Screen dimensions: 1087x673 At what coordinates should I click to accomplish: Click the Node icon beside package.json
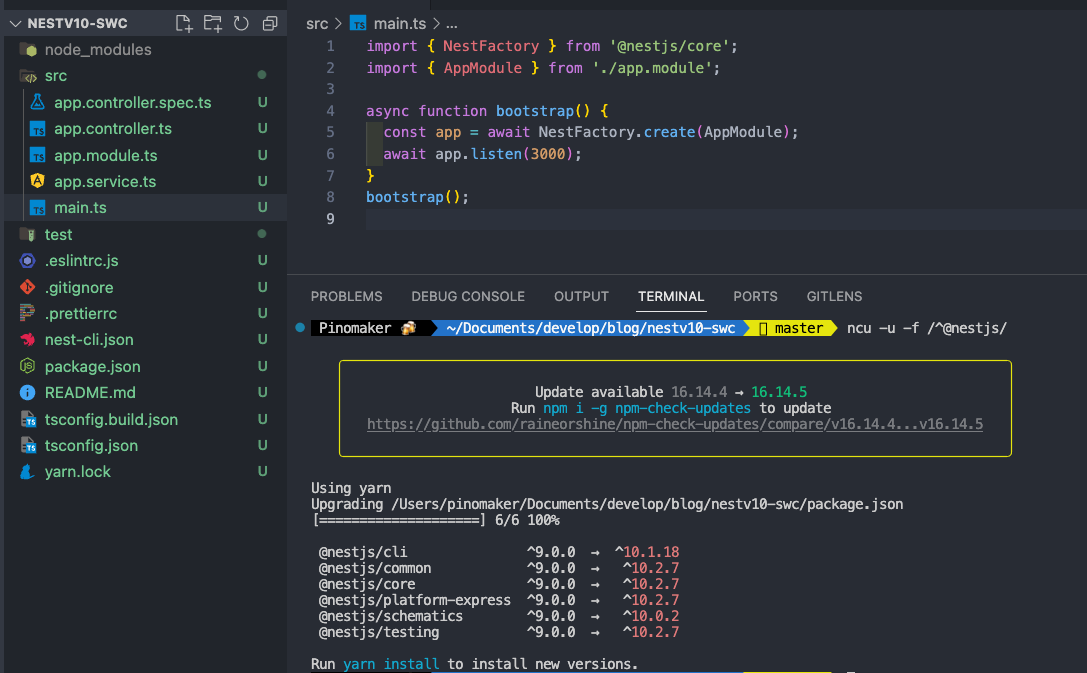click(x=28, y=366)
